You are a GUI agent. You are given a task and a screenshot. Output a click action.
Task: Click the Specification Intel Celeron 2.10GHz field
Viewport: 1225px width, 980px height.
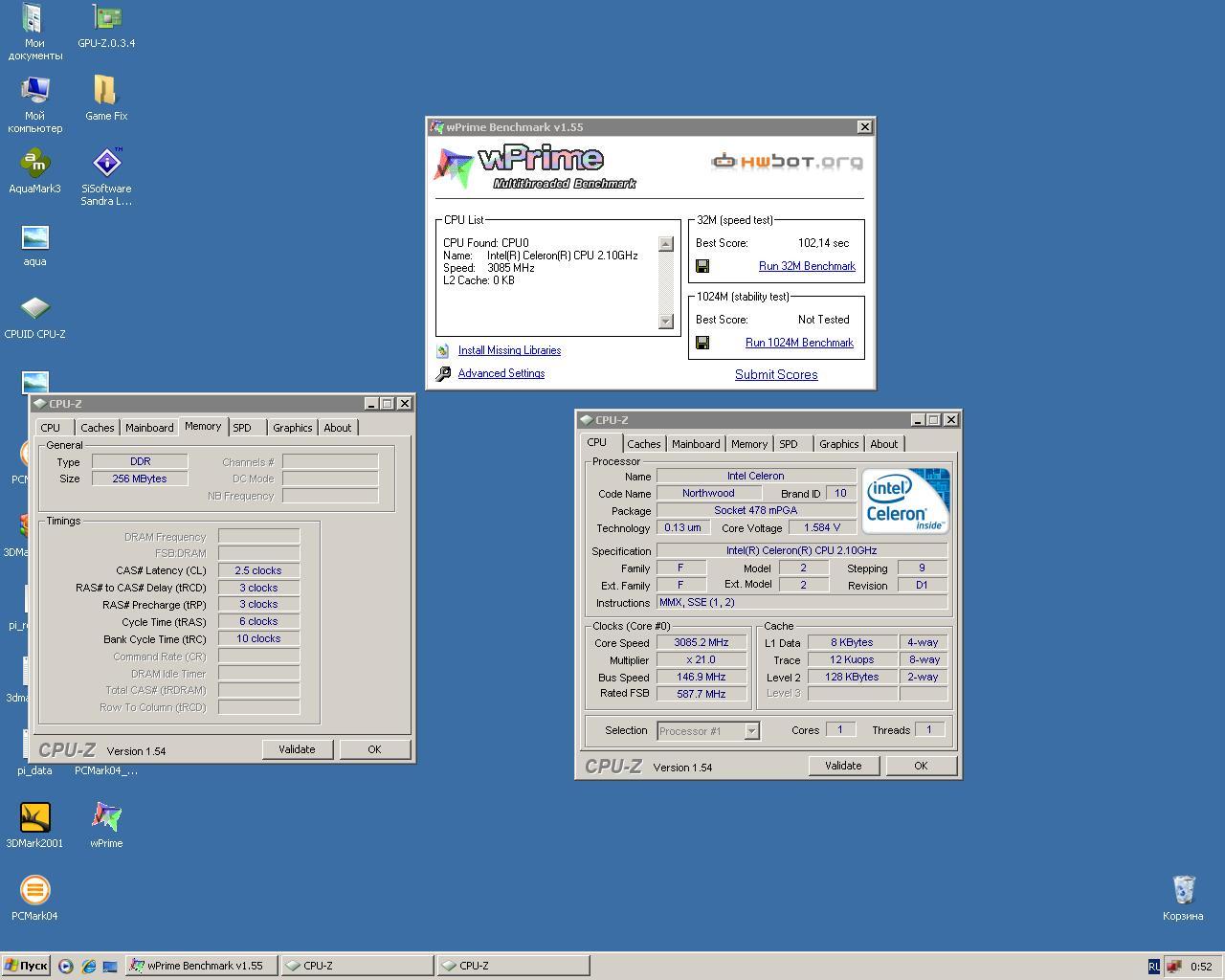click(x=802, y=550)
